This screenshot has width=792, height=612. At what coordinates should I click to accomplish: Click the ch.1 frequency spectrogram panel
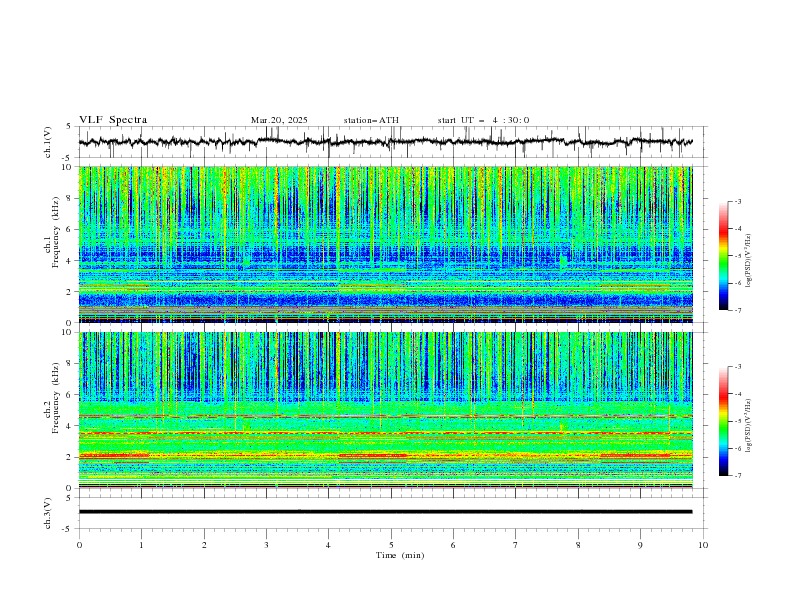click(x=385, y=244)
